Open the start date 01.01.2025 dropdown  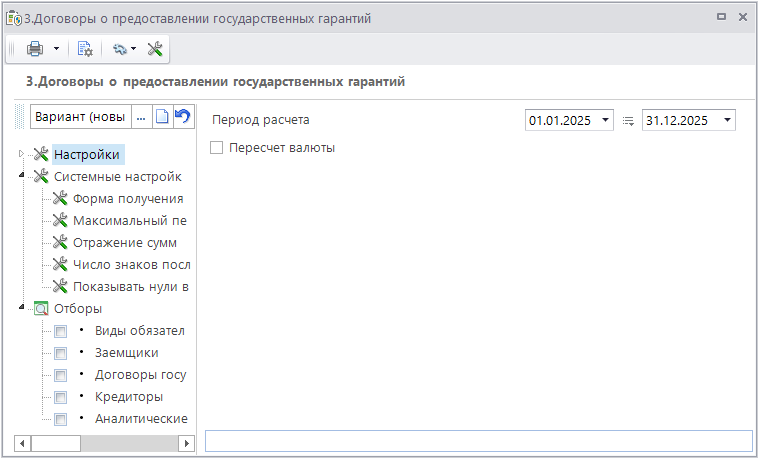click(606, 120)
